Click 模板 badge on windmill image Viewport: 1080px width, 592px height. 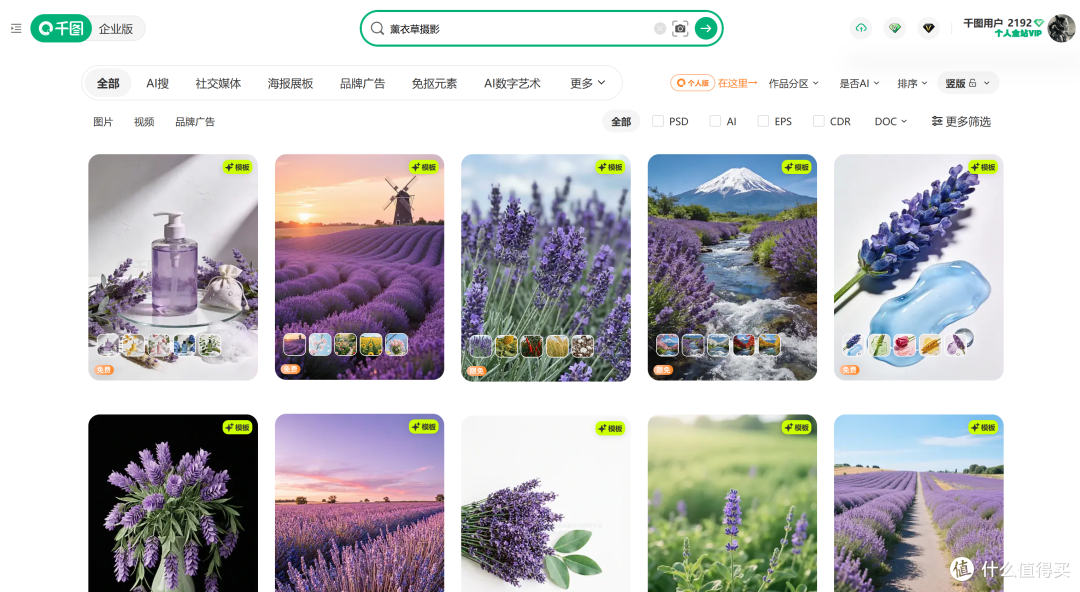click(424, 167)
